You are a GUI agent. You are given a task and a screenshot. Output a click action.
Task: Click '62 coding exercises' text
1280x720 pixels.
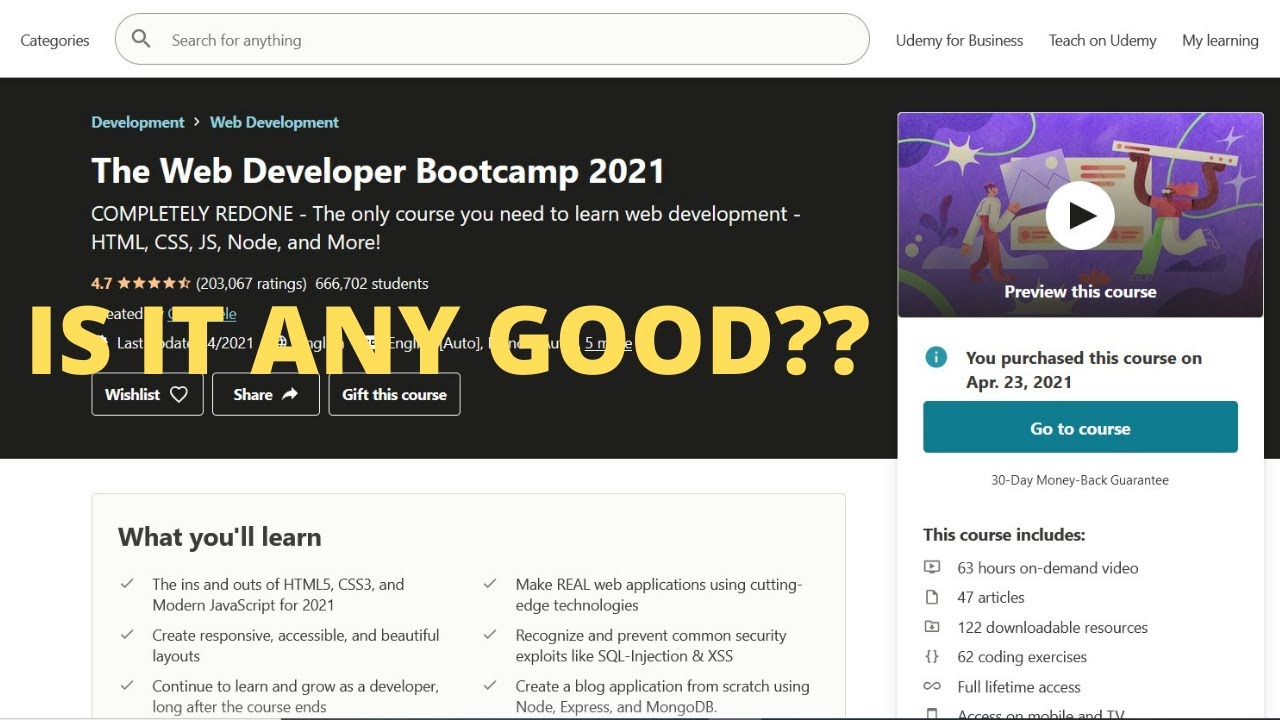tap(1022, 657)
